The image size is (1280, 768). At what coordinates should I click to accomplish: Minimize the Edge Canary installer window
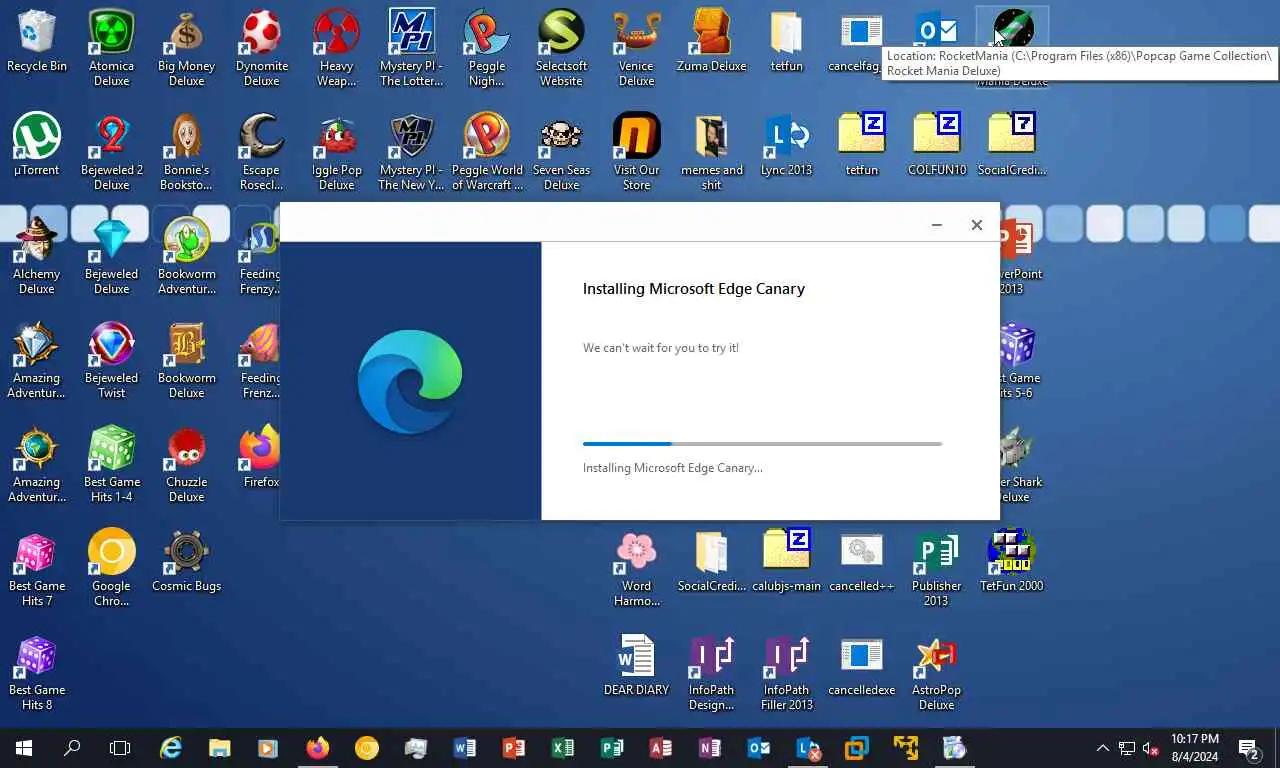[x=937, y=225]
